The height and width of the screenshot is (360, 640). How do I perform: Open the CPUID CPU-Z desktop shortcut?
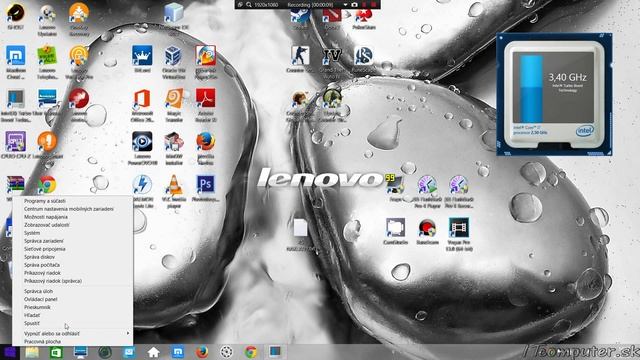tap(16, 142)
